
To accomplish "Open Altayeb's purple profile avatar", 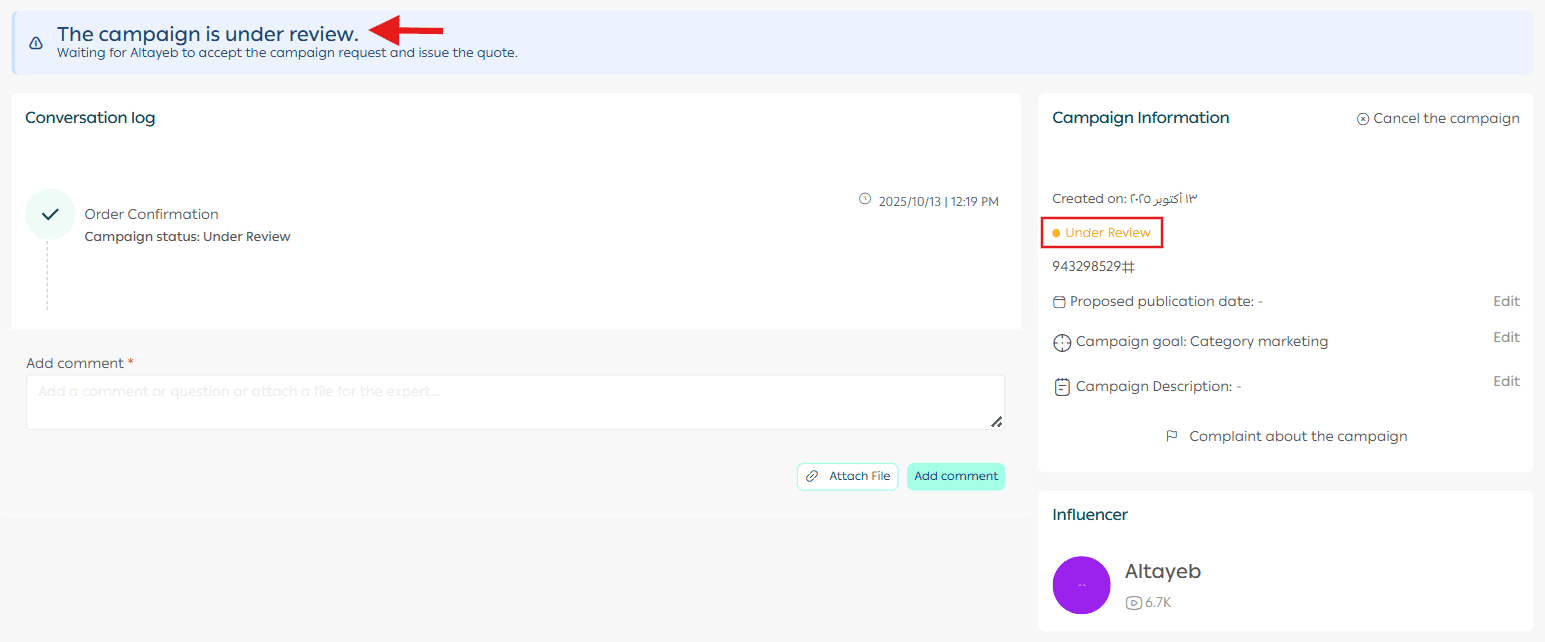I will (x=1081, y=585).
